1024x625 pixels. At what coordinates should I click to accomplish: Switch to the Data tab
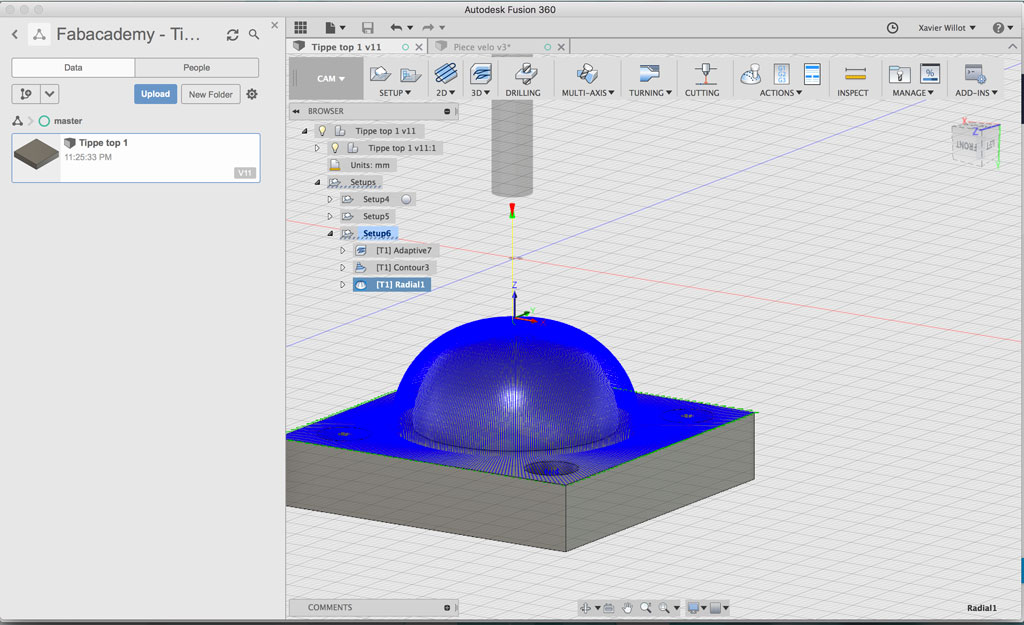pyautogui.click(x=73, y=67)
